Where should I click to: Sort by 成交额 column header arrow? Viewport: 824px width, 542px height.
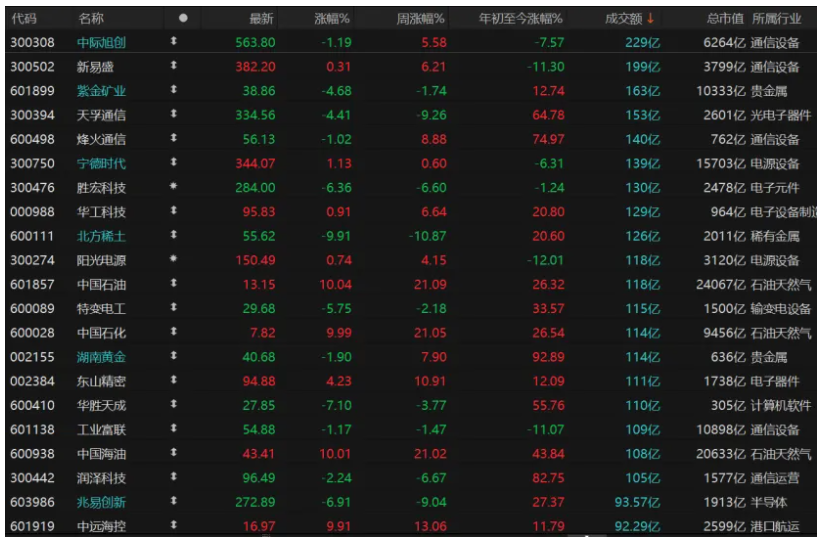pyautogui.click(x=651, y=18)
